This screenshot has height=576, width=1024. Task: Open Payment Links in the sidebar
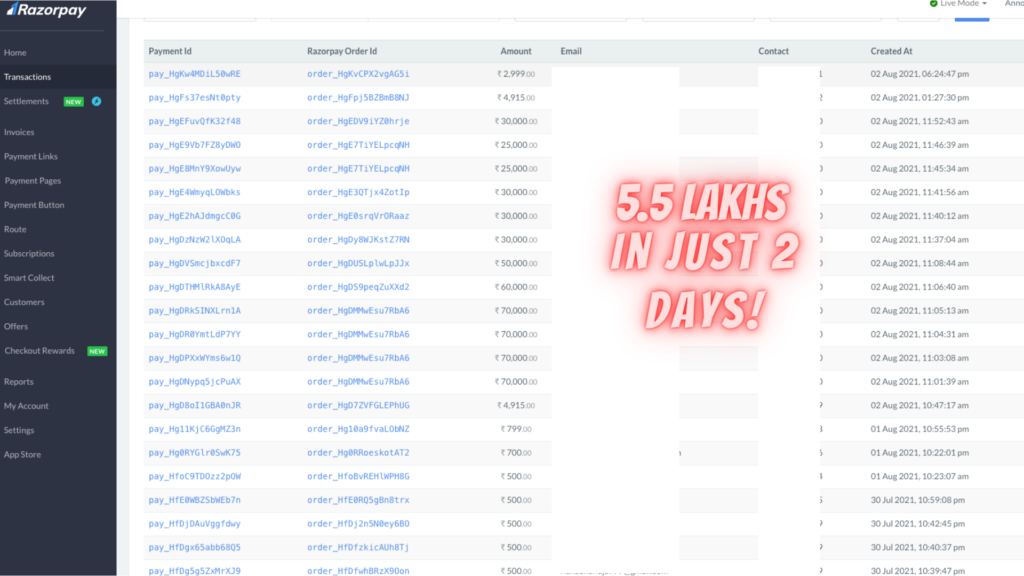tap(31, 157)
